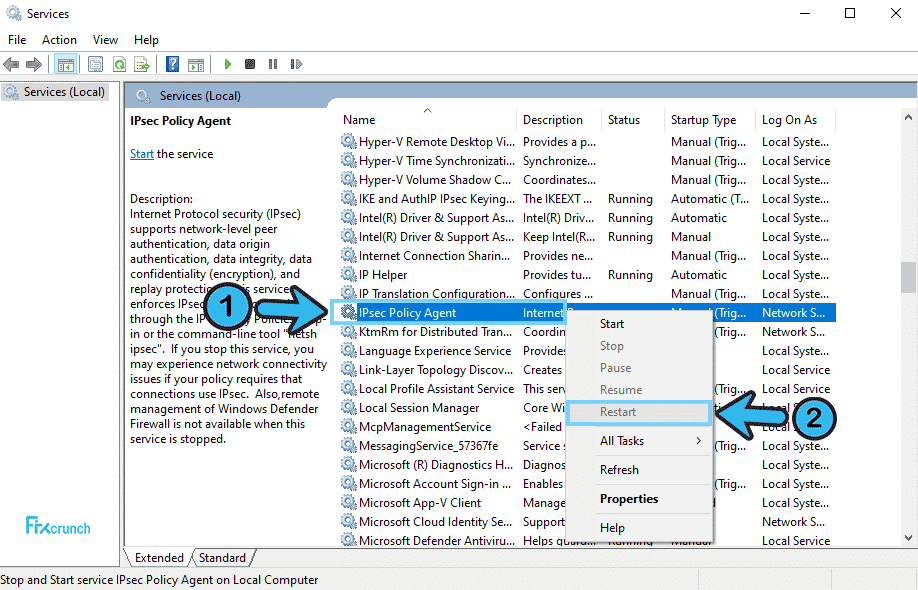The height and width of the screenshot is (590, 918).
Task: Click the vertical scrollbar thumb
Action: tap(908, 277)
